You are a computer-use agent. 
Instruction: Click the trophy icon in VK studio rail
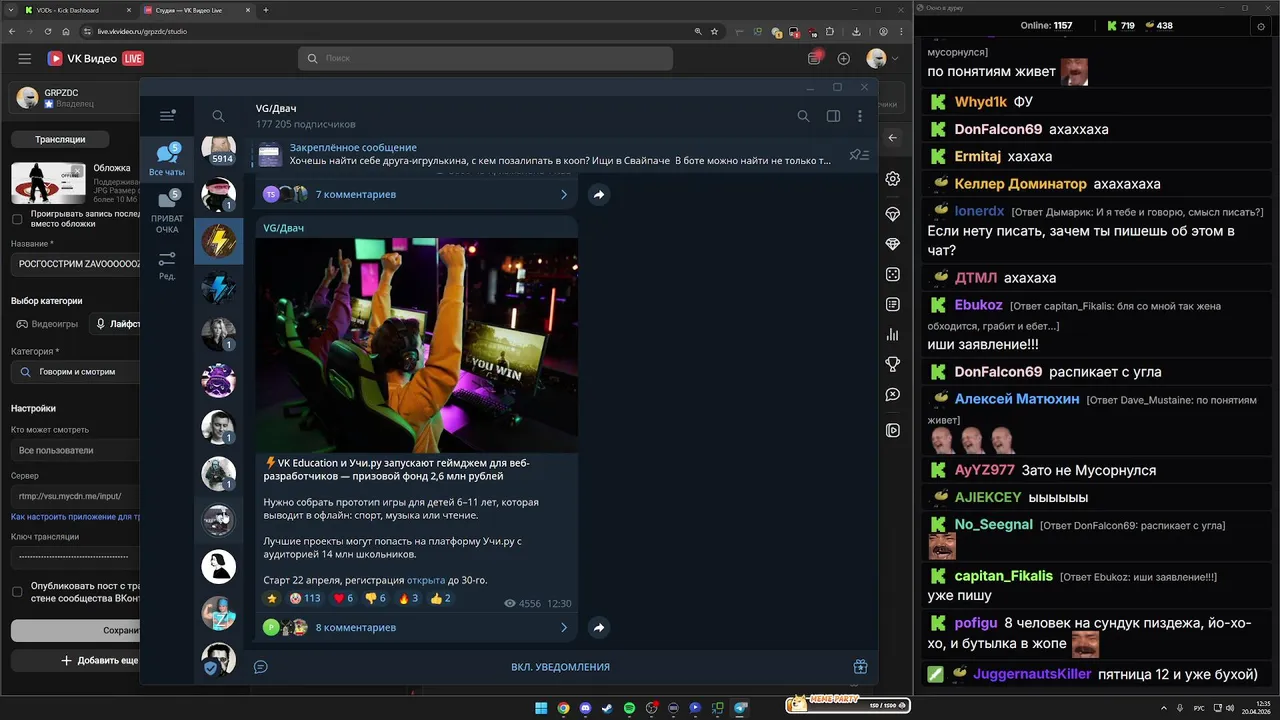click(x=893, y=364)
